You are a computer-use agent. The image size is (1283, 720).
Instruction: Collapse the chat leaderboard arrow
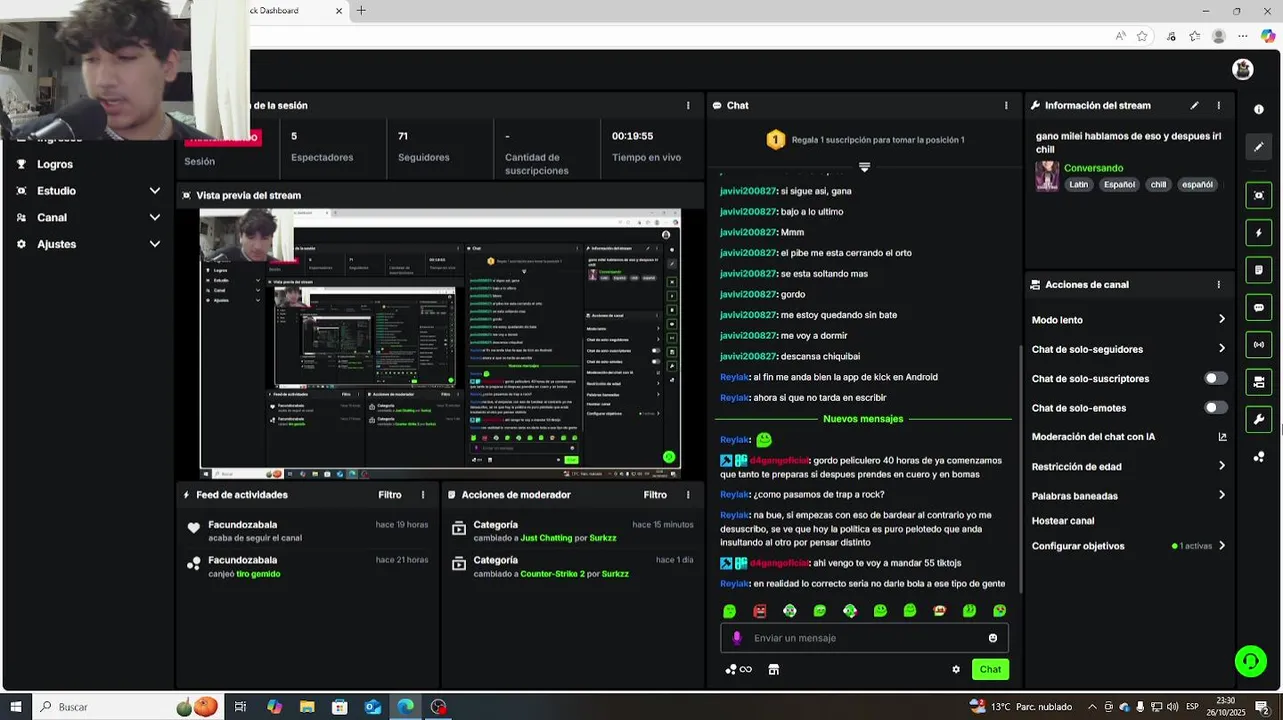tap(864, 167)
